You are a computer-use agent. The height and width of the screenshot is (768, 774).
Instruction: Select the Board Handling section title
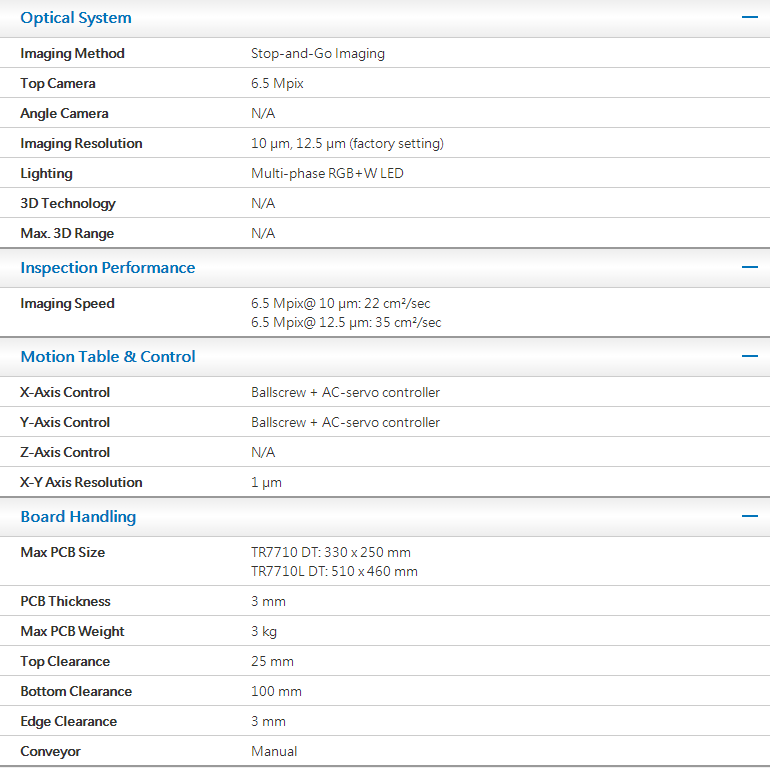point(78,516)
